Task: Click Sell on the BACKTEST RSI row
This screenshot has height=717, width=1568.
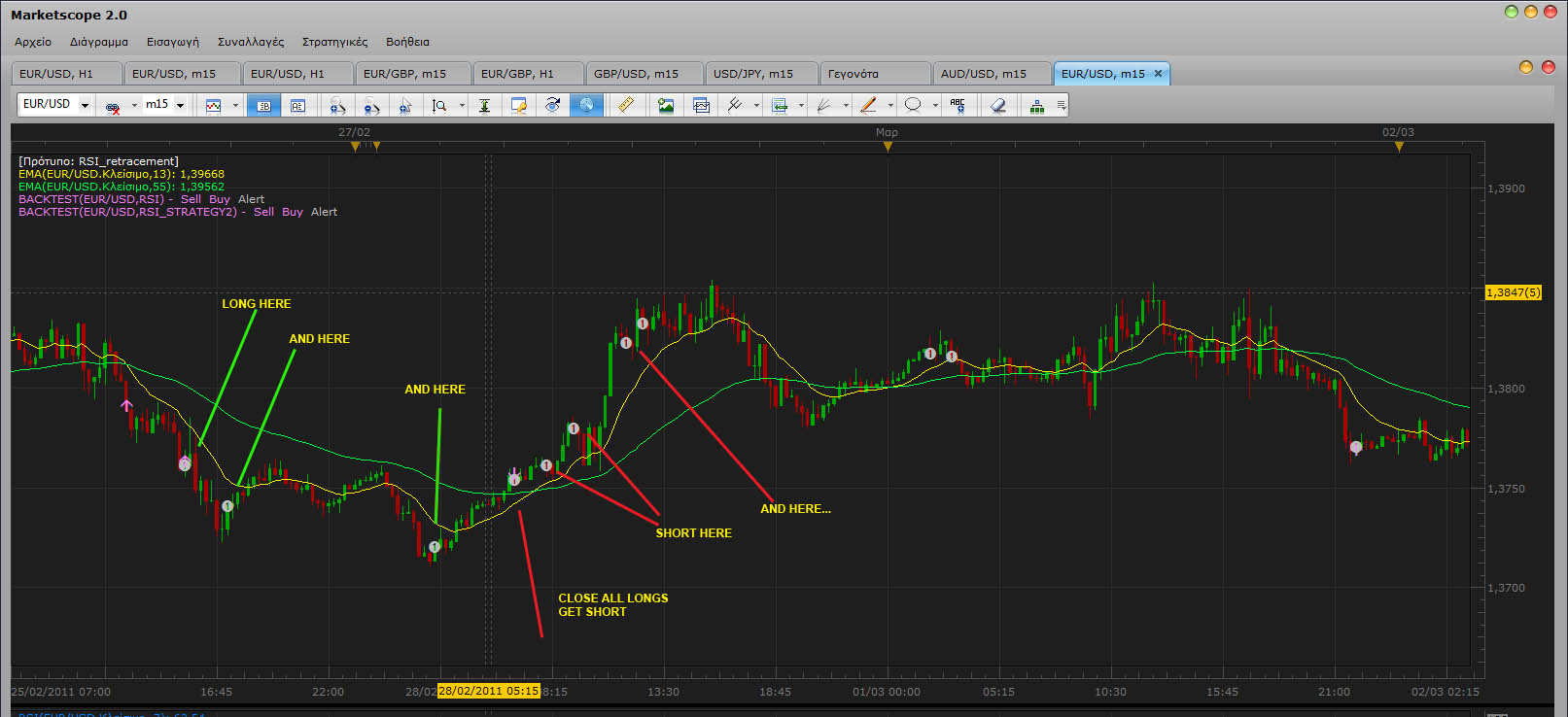Action: pos(191,199)
